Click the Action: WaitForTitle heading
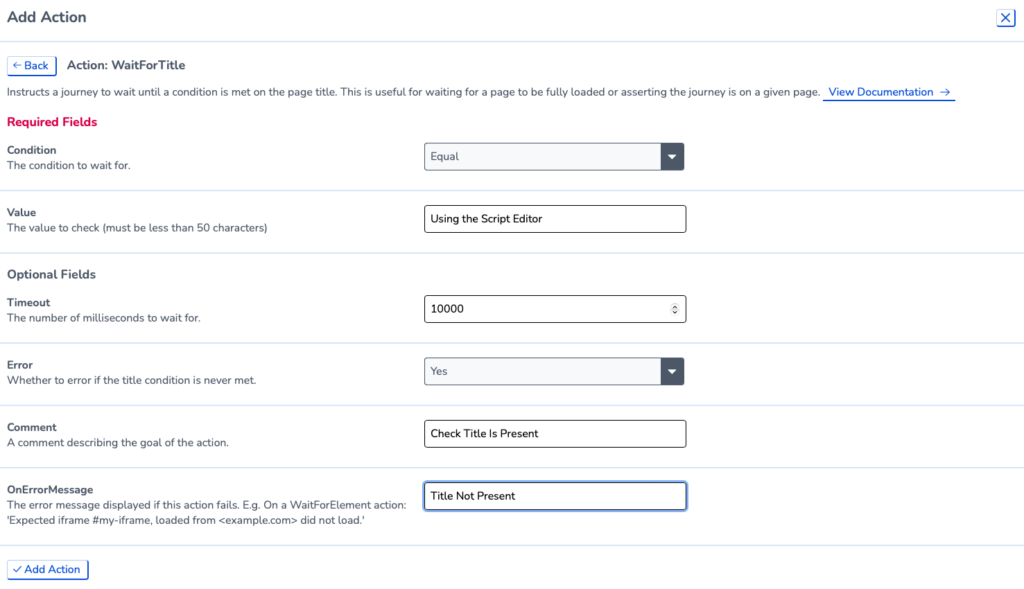The height and width of the screenshot is (589, 1024). pos(126,65)
